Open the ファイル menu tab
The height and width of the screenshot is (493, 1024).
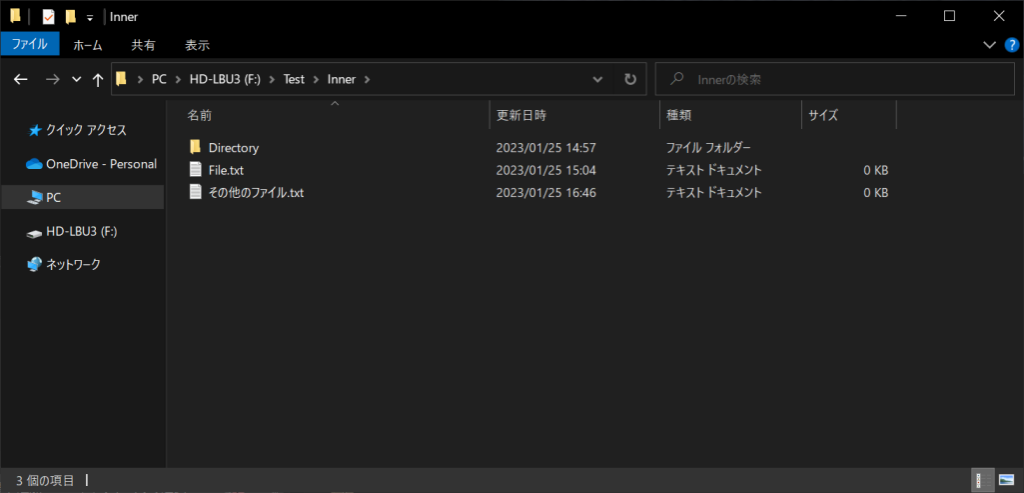point(29,44)
